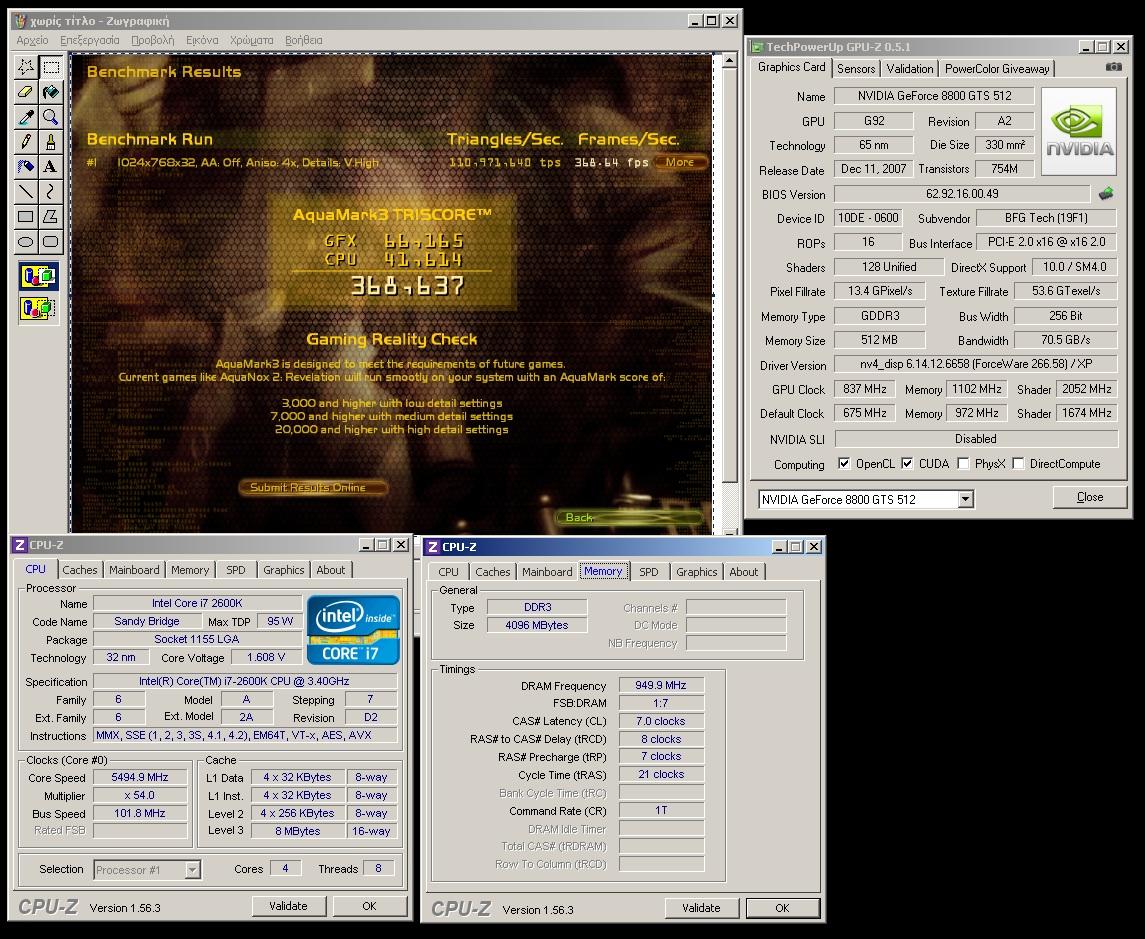This screenshot has width=1145, height=939.
Task: Select the Rounded Rectangle shape tool
Action: pyautogui.click(x=51, y=241)
